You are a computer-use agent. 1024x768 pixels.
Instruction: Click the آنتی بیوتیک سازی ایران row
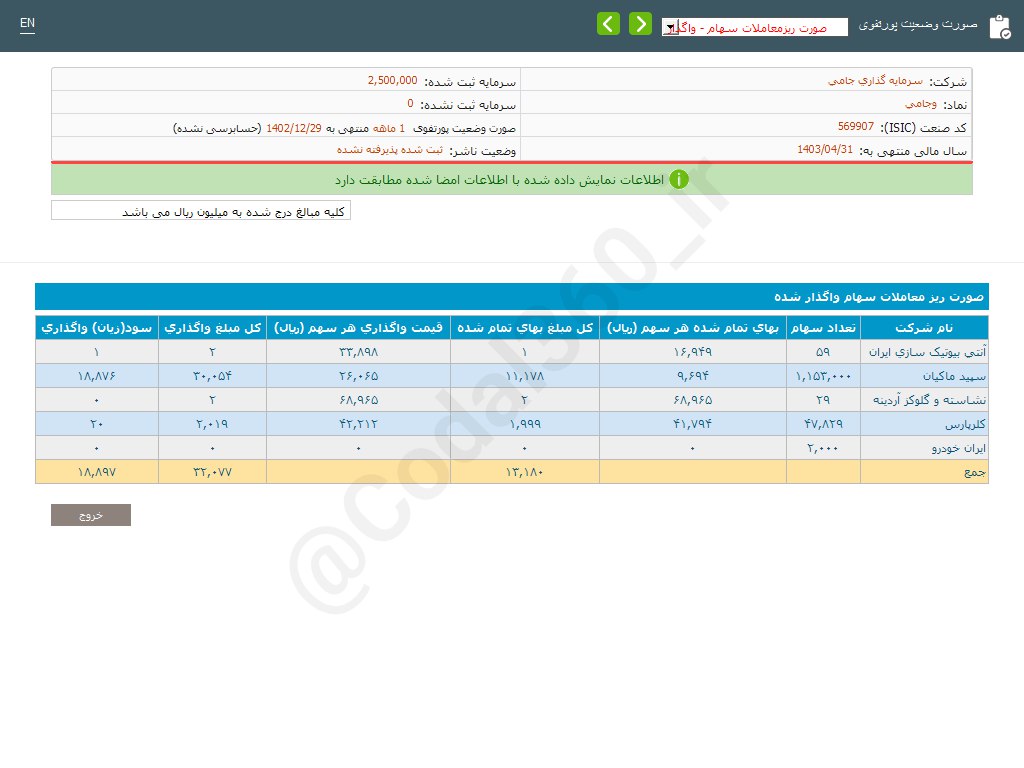pyautogui.click(x=511, y=352)
